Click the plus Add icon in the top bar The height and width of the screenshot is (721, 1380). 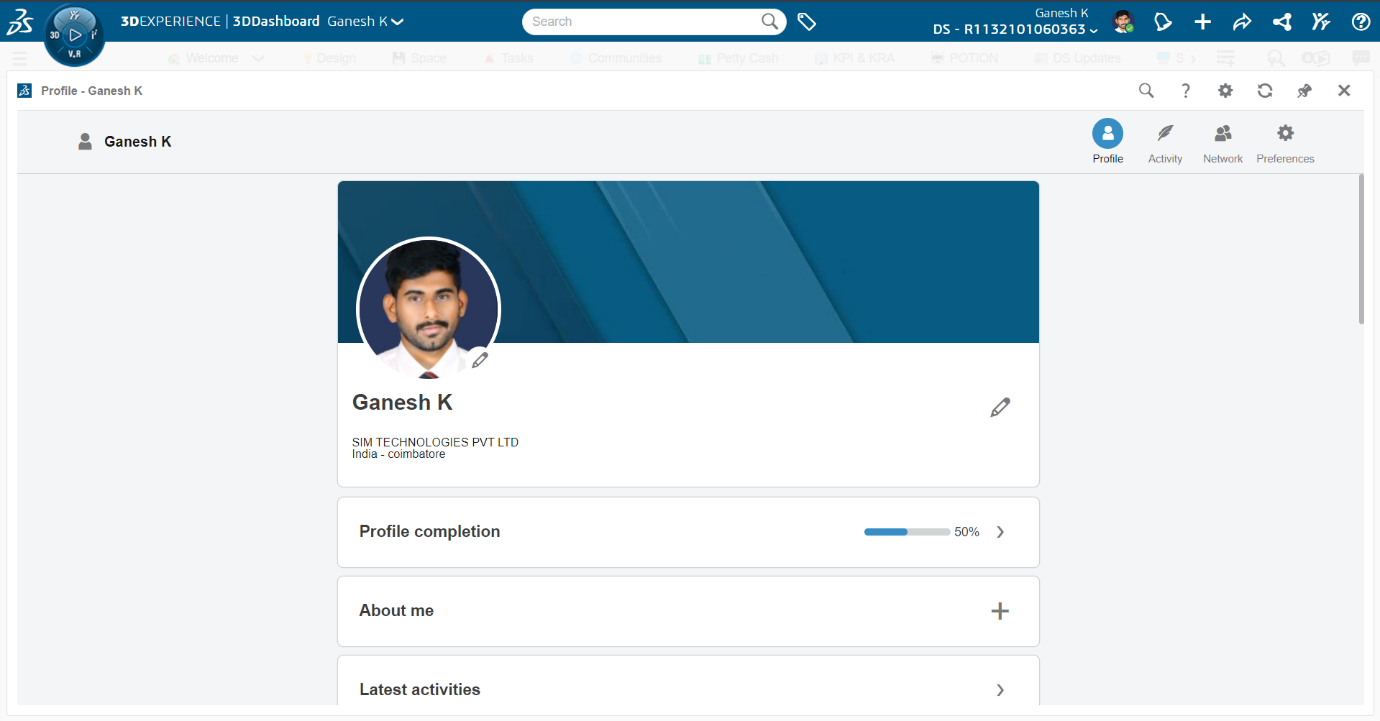[1203, 22]
